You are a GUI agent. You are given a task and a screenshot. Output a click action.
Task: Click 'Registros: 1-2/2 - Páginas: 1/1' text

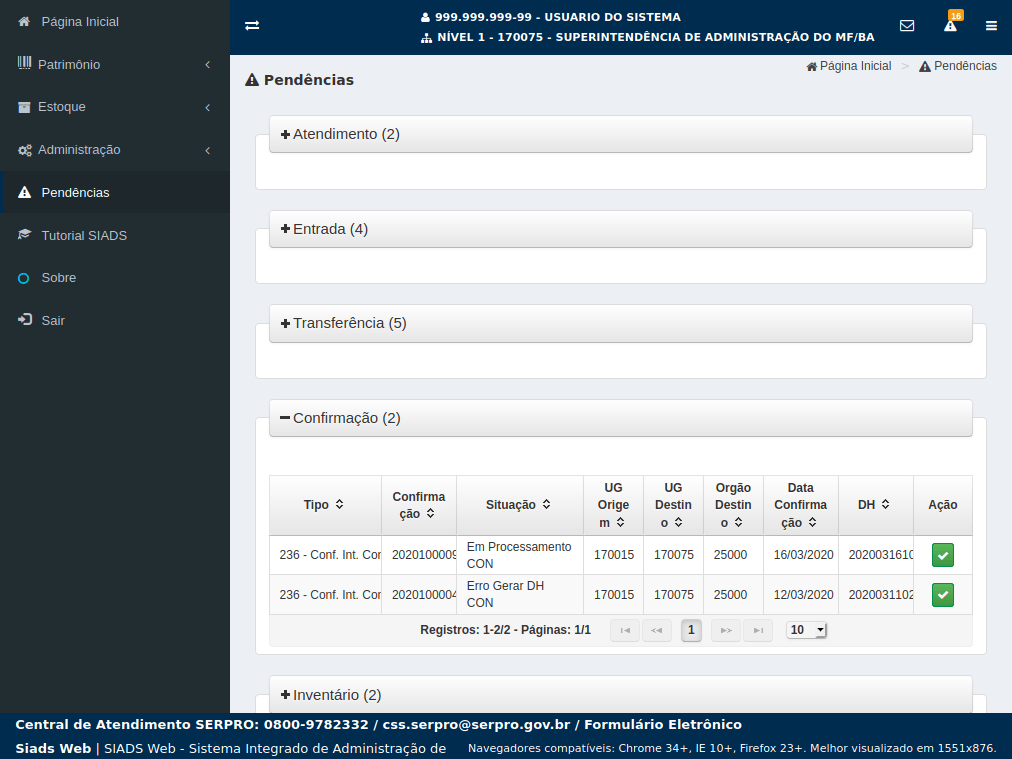505,630
